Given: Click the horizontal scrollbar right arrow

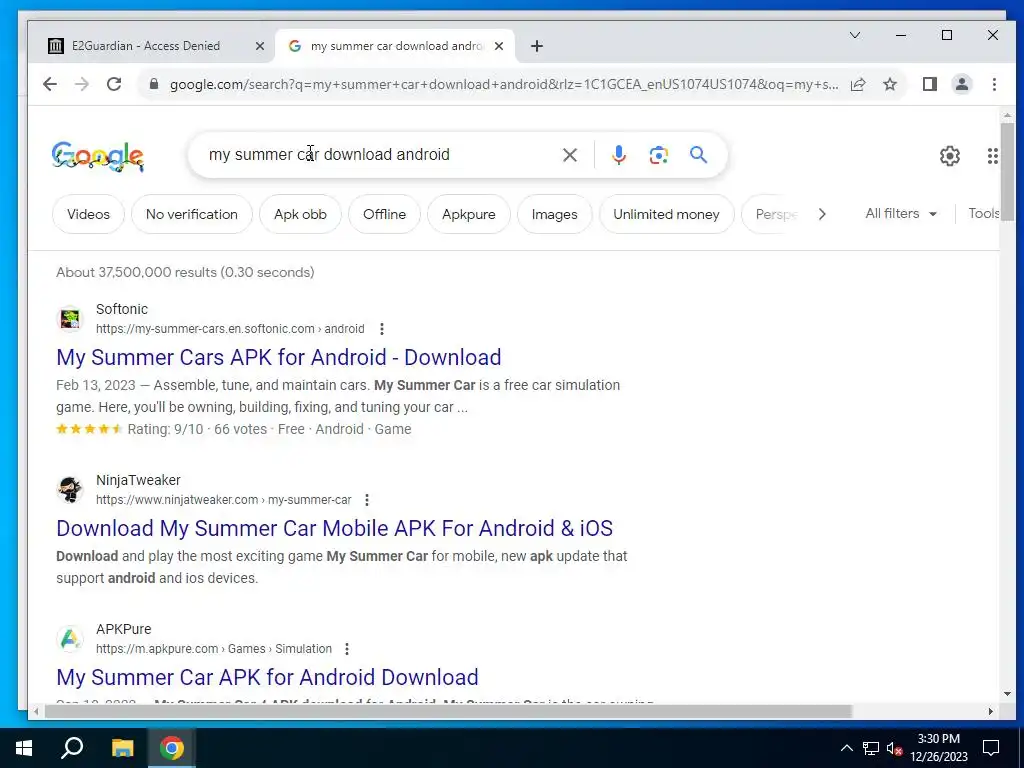Looking at the screenshot, I should (991, 711).
